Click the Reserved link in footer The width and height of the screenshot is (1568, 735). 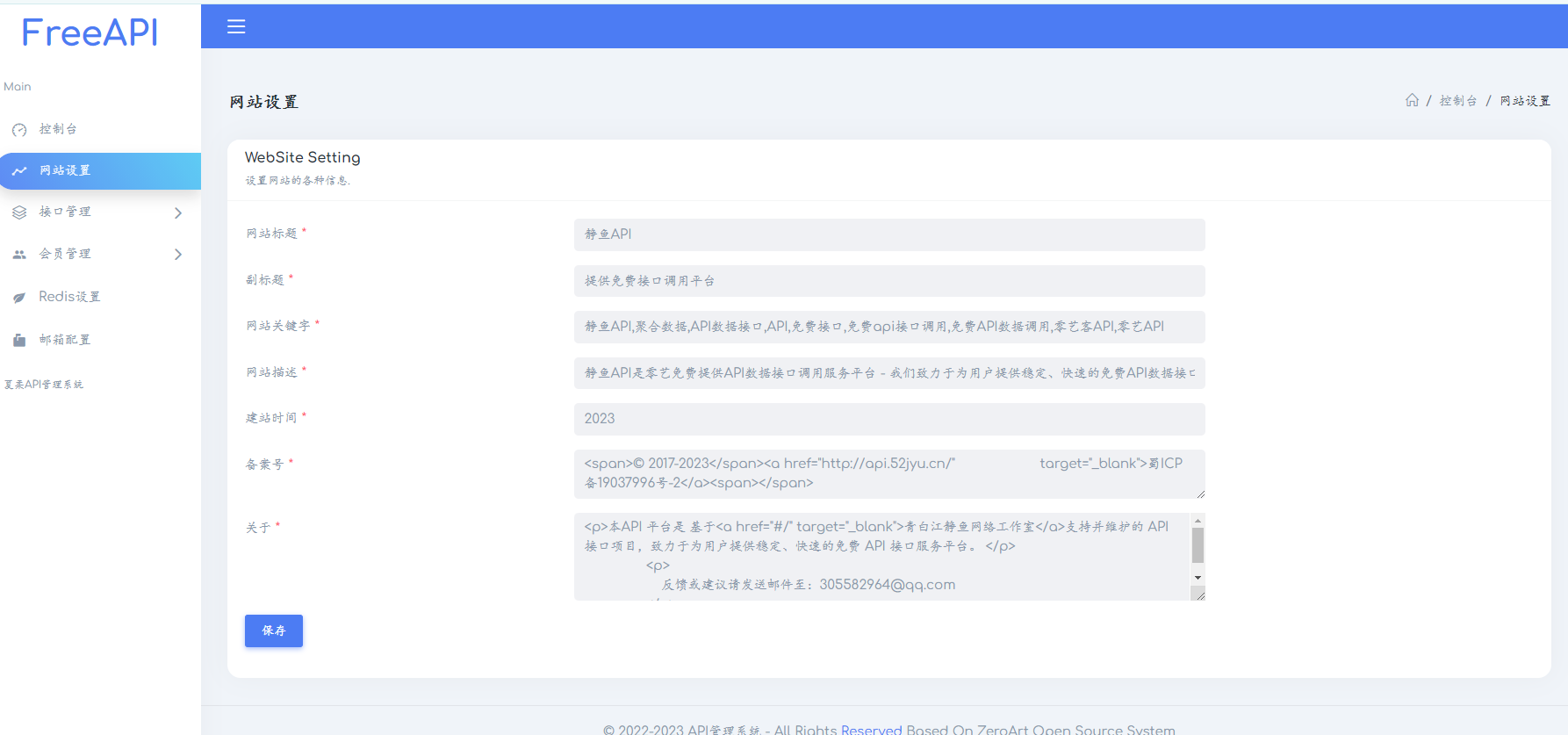[871, 729]
